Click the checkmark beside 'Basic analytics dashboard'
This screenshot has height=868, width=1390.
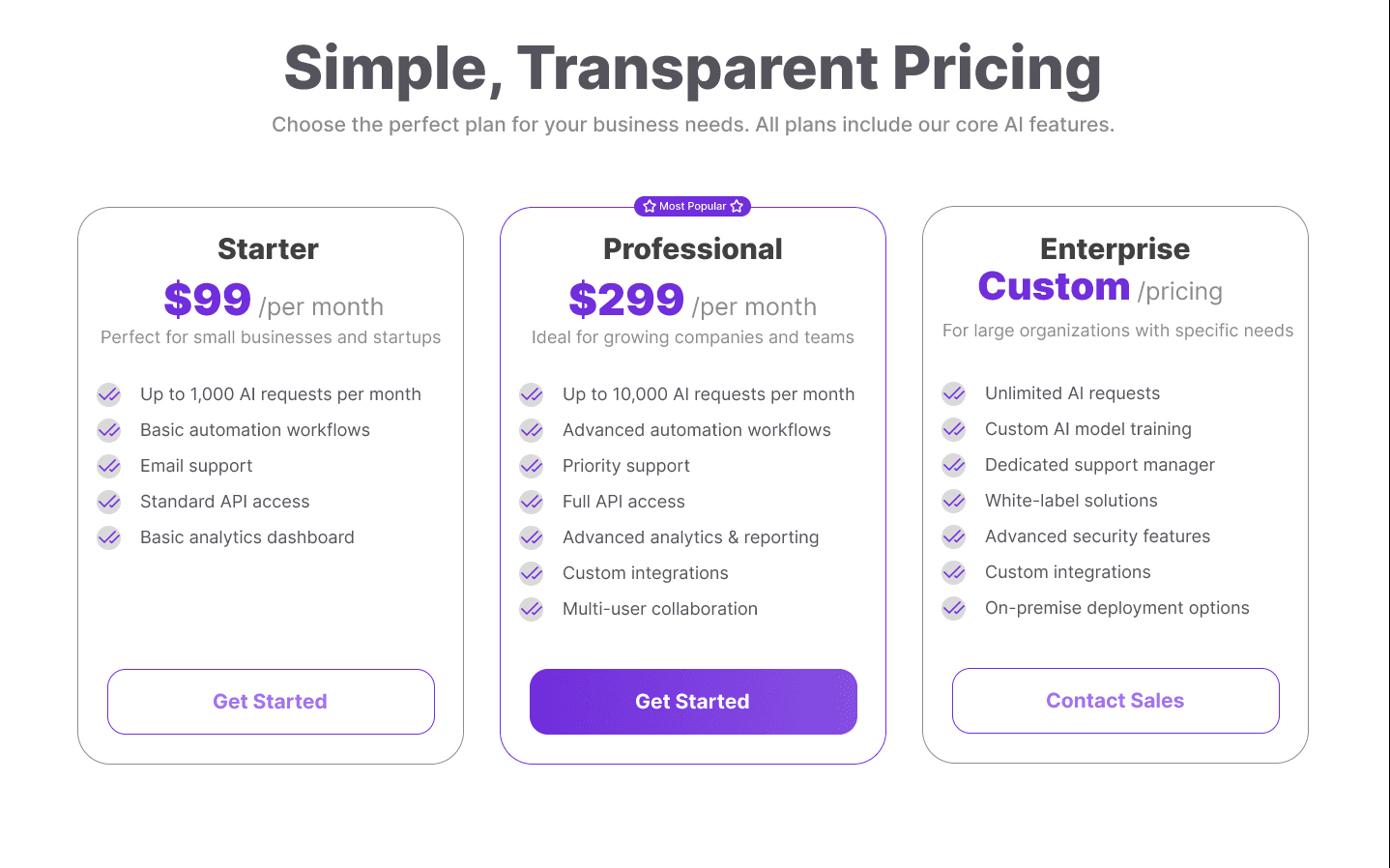pos(108,537)
